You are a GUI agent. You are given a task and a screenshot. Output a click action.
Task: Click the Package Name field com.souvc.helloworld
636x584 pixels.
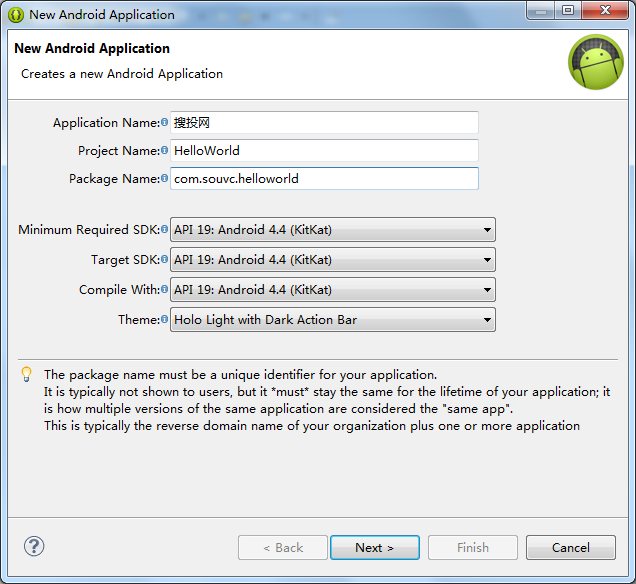coord(324,178)
